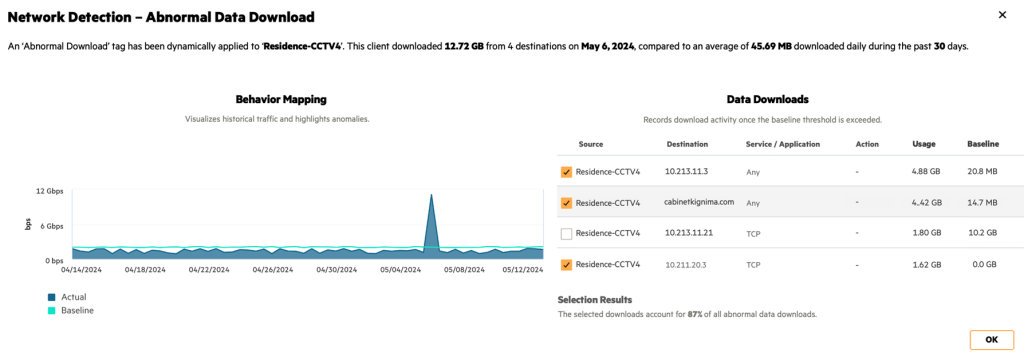This screenshot has height=361, width=1024.
Task: Sort by the Usage column header
Action: coord(923,144)
